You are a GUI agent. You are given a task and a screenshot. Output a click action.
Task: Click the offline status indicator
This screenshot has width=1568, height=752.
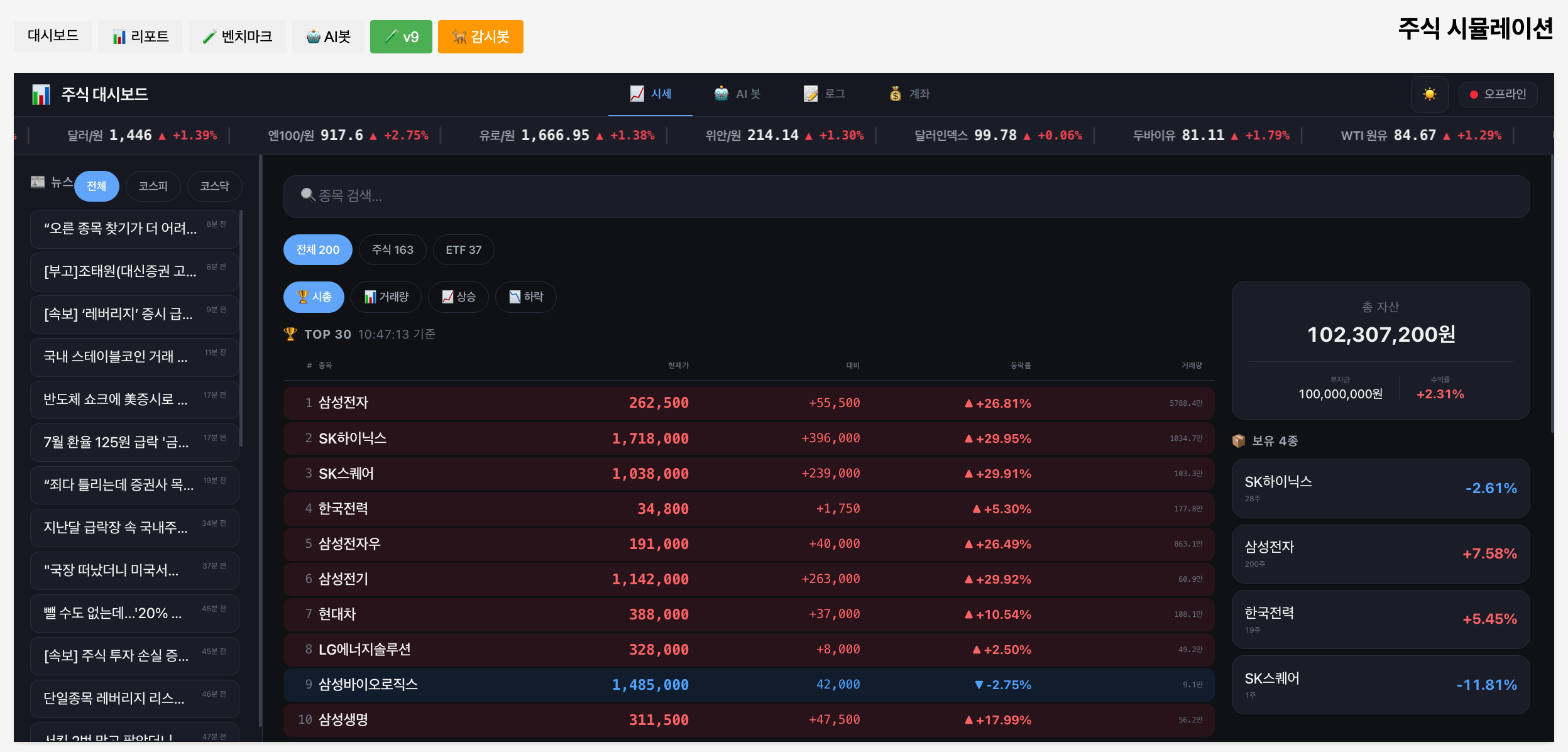(1498, 94)
